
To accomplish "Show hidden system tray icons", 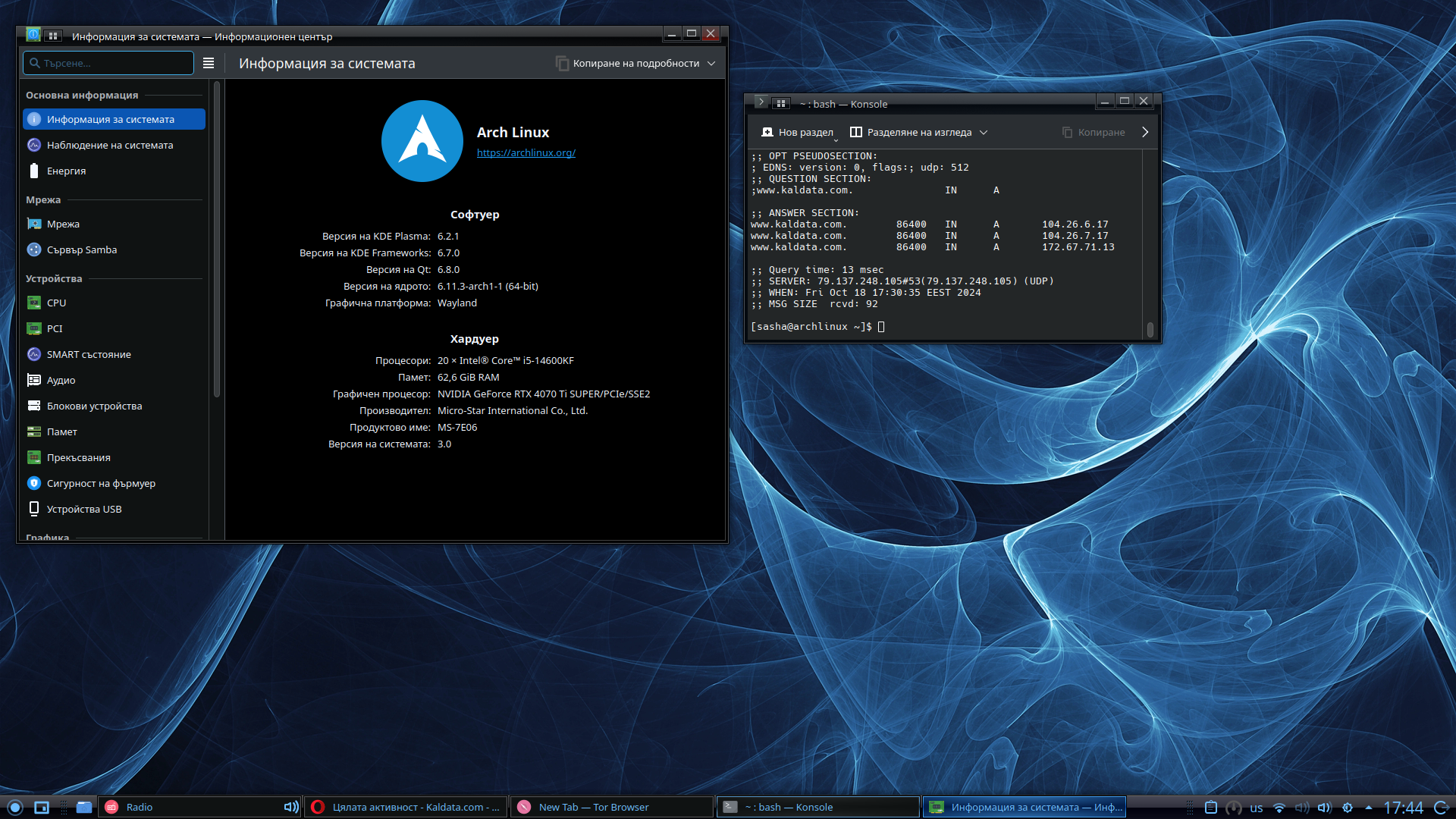I will (1369, 808).
